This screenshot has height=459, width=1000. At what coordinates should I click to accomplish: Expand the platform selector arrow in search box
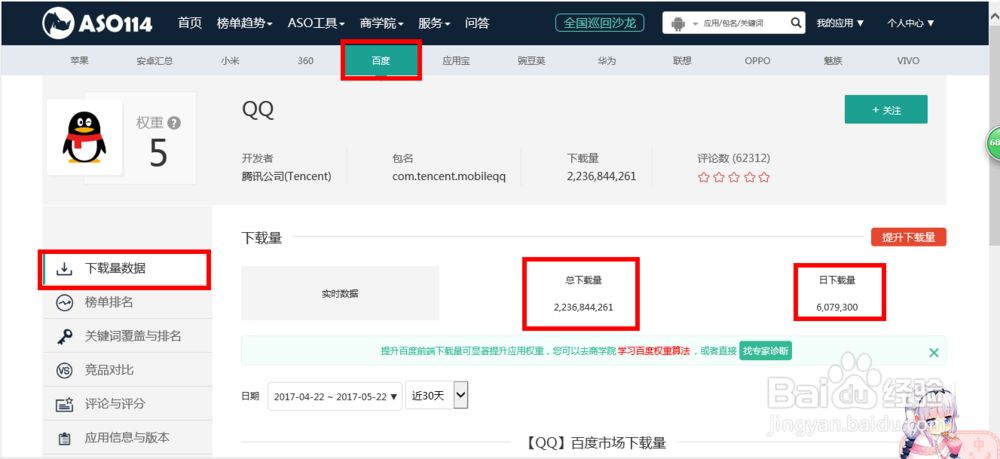click(x=693, y=24)
